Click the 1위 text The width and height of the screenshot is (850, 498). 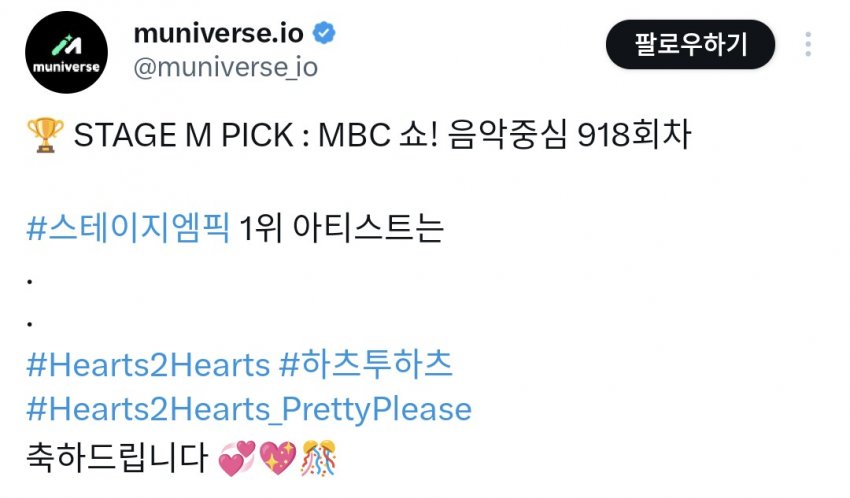tap(260, 228)
